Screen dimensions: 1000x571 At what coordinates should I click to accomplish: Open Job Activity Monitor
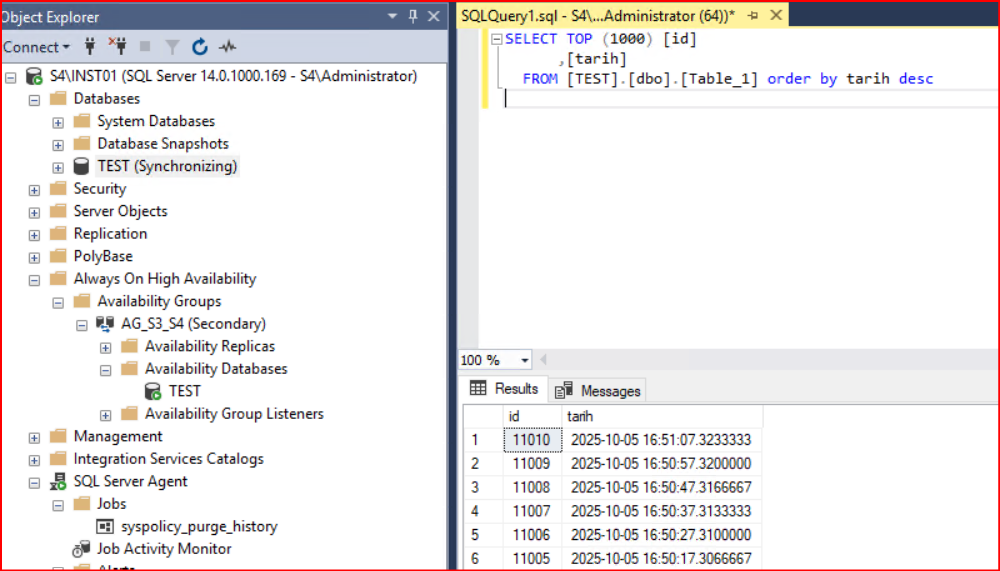tap(164, 548)
